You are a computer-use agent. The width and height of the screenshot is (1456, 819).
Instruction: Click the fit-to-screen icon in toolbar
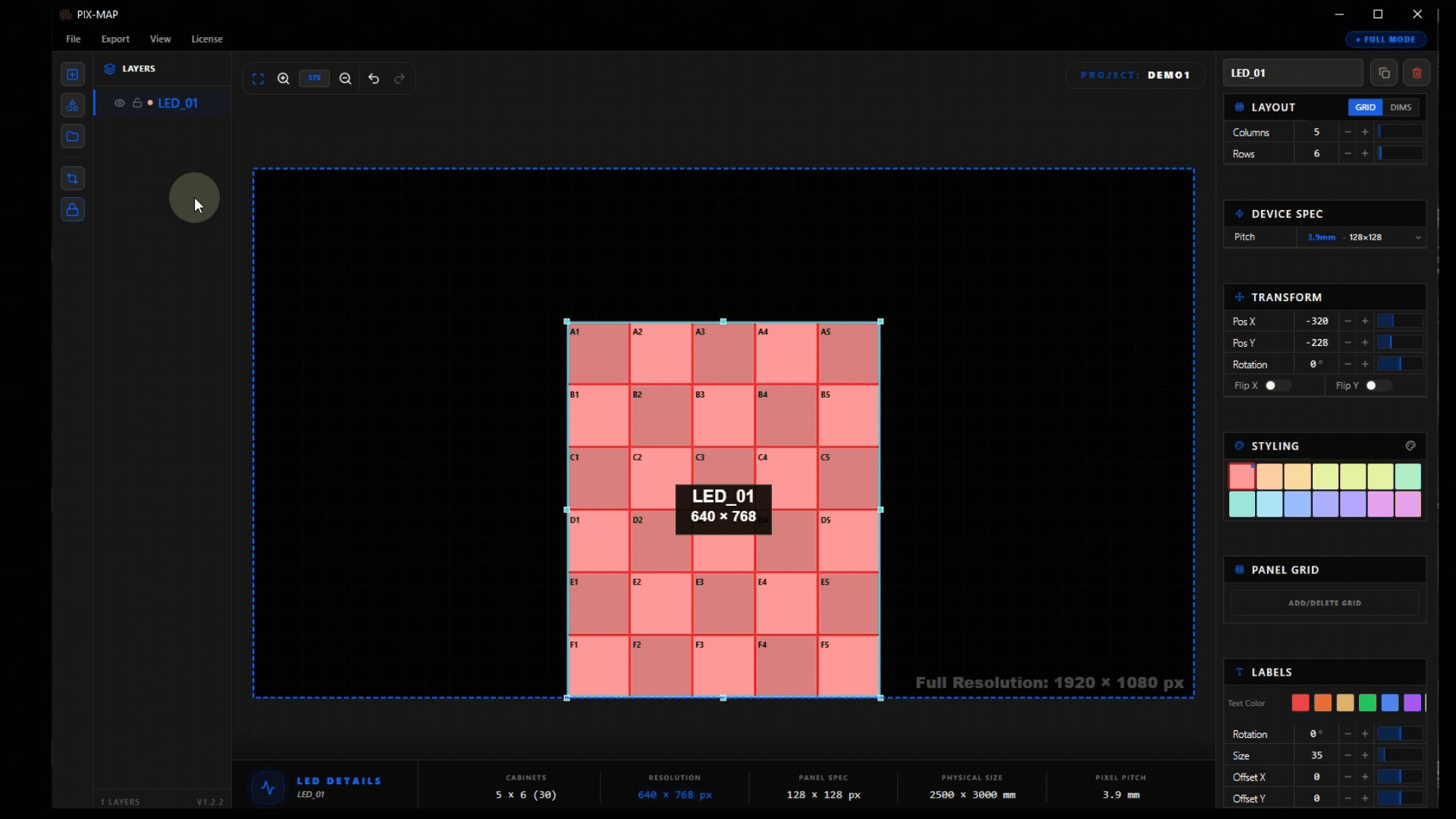(x=258, y=79)
